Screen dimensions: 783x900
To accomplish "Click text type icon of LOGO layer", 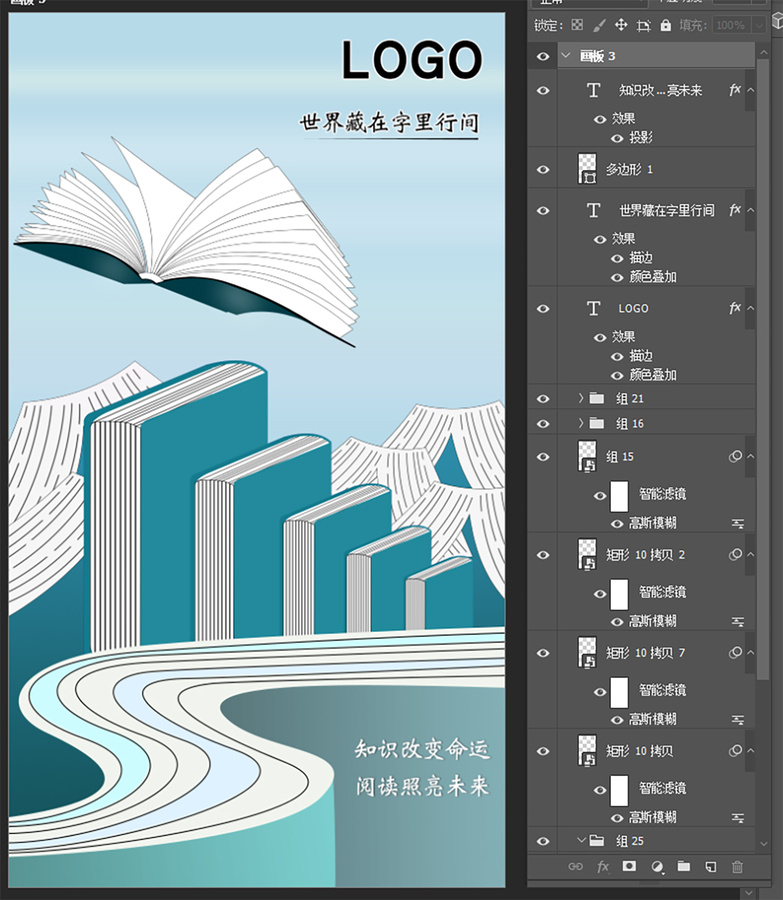I will click(594, 308).
